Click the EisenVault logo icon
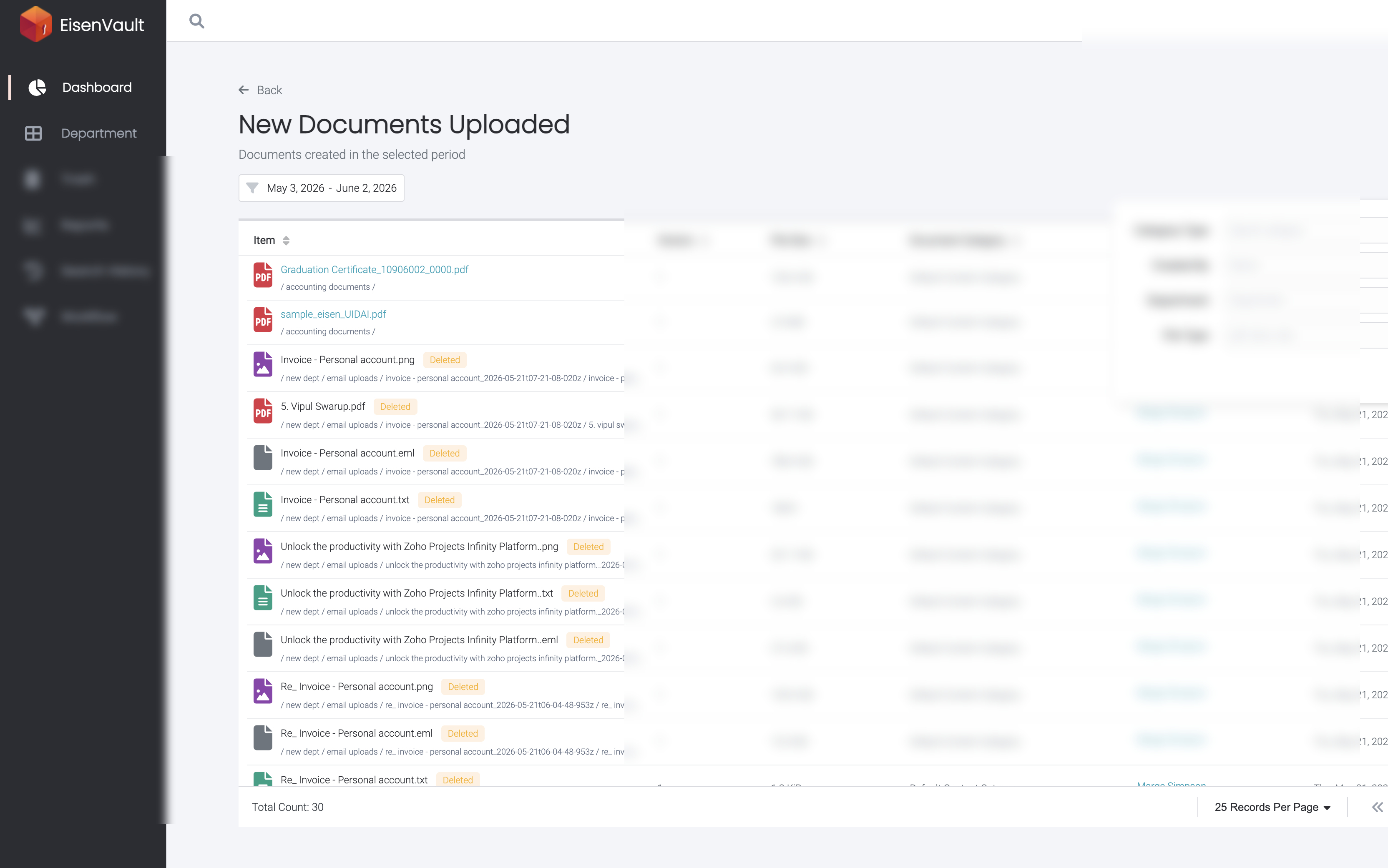The height and width of the screenshot is (868, 1388). click(35, 24)
